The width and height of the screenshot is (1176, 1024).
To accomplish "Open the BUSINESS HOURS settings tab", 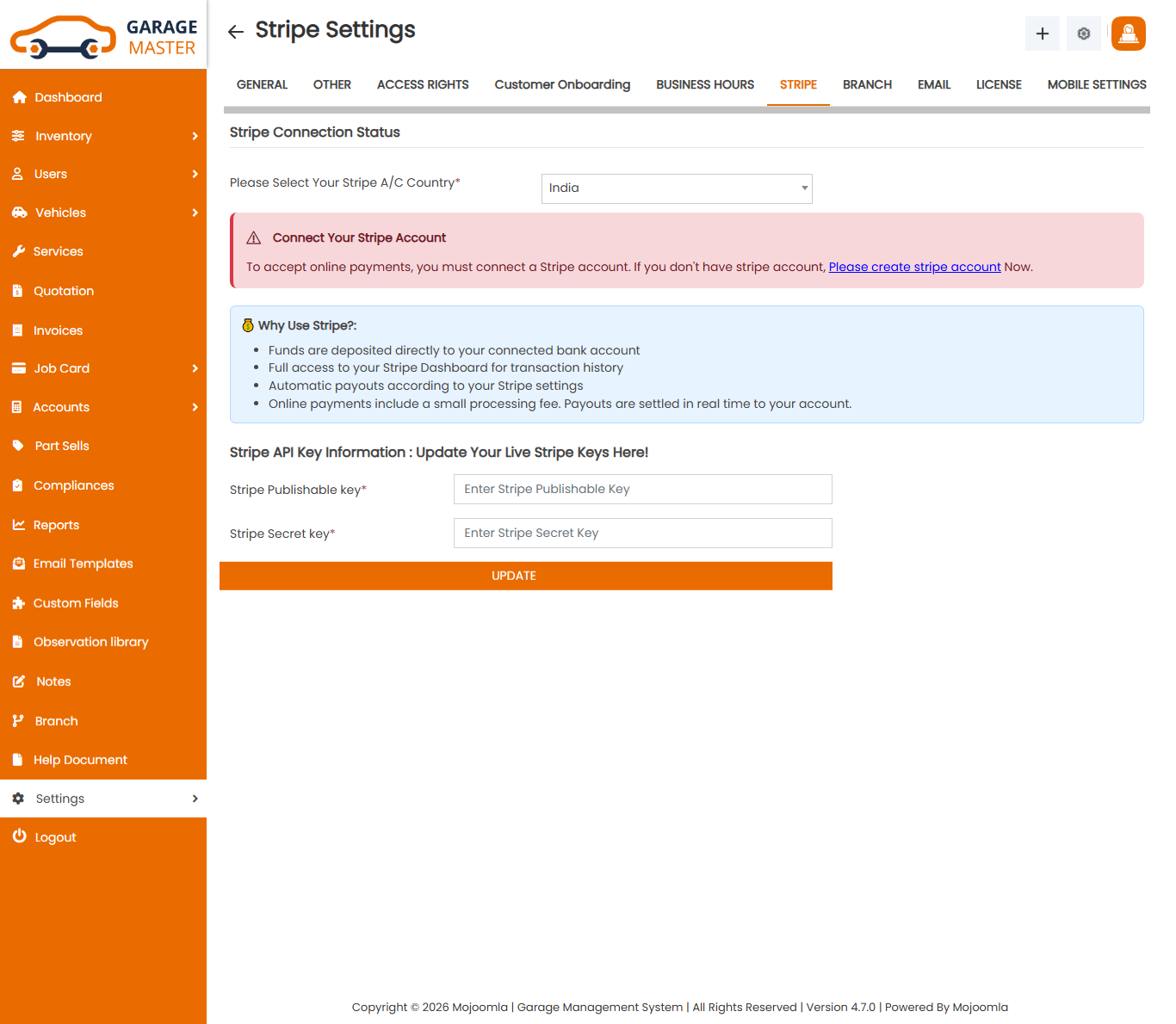I will tap(704, 84).
